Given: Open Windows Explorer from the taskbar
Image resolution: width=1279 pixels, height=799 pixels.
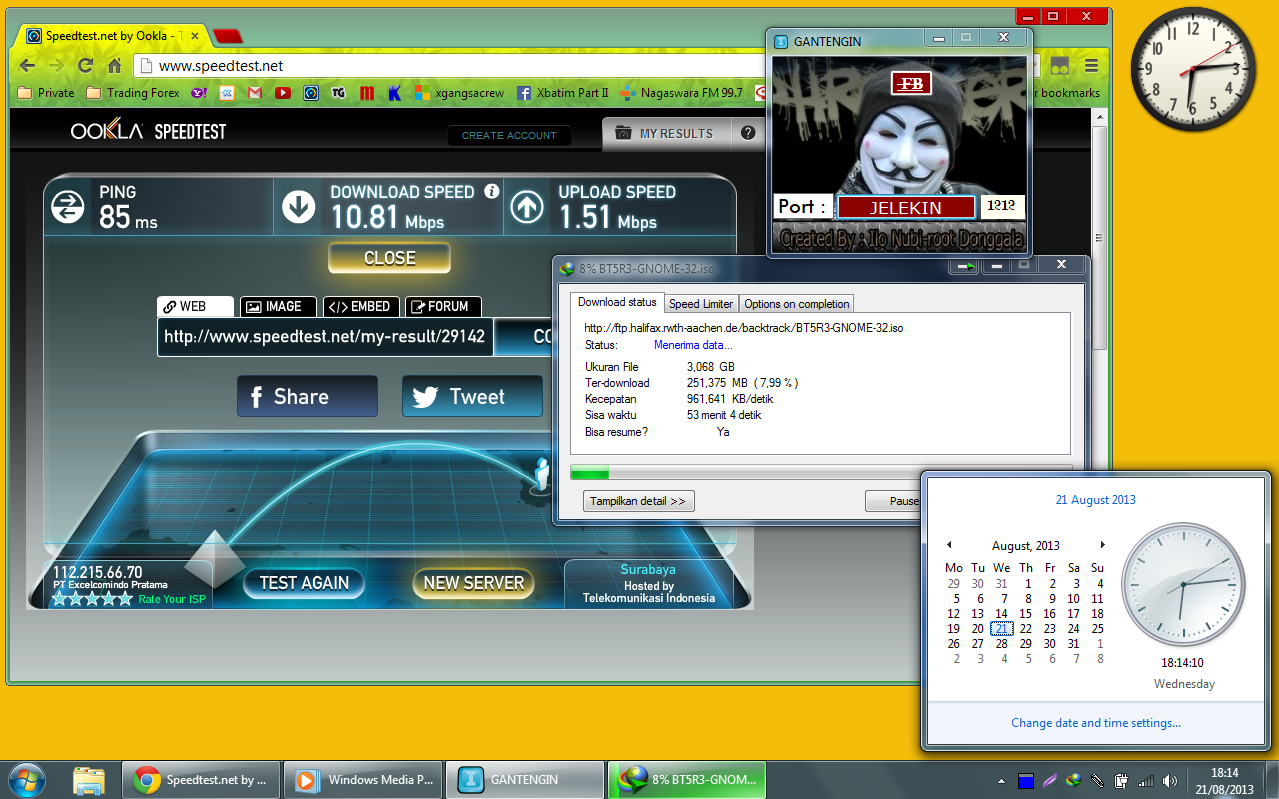Looking at the screenshot, I should (89, 779).
